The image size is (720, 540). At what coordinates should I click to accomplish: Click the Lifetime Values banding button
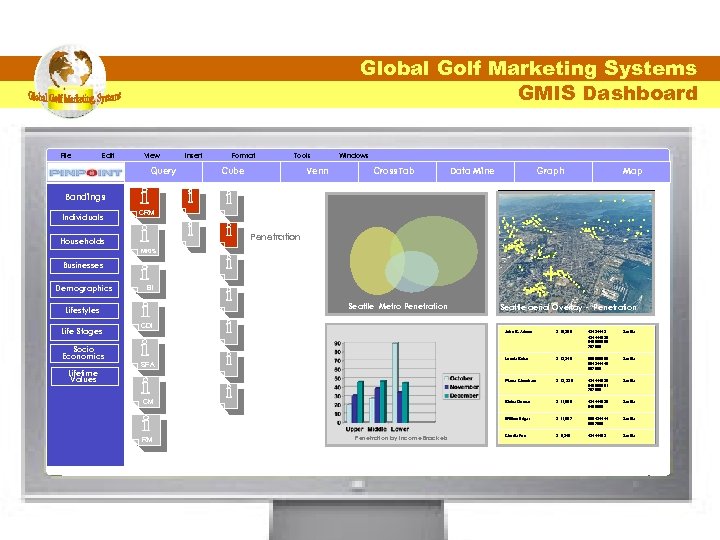tap(84, 376)
